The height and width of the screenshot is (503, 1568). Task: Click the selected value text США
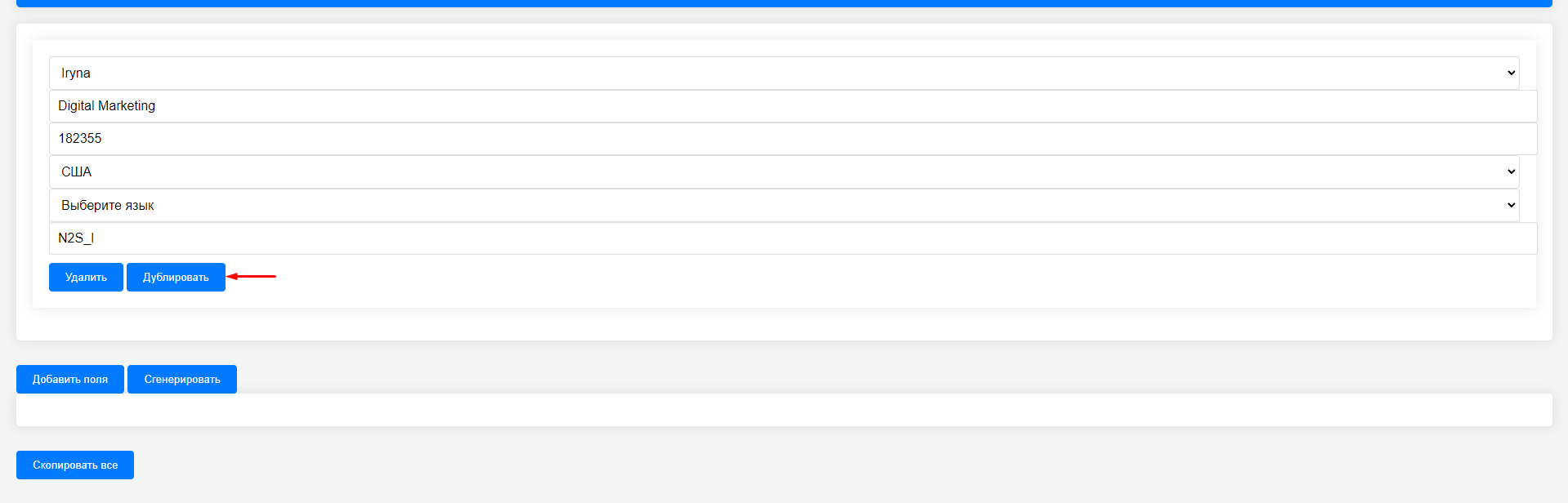click(77, 171)
